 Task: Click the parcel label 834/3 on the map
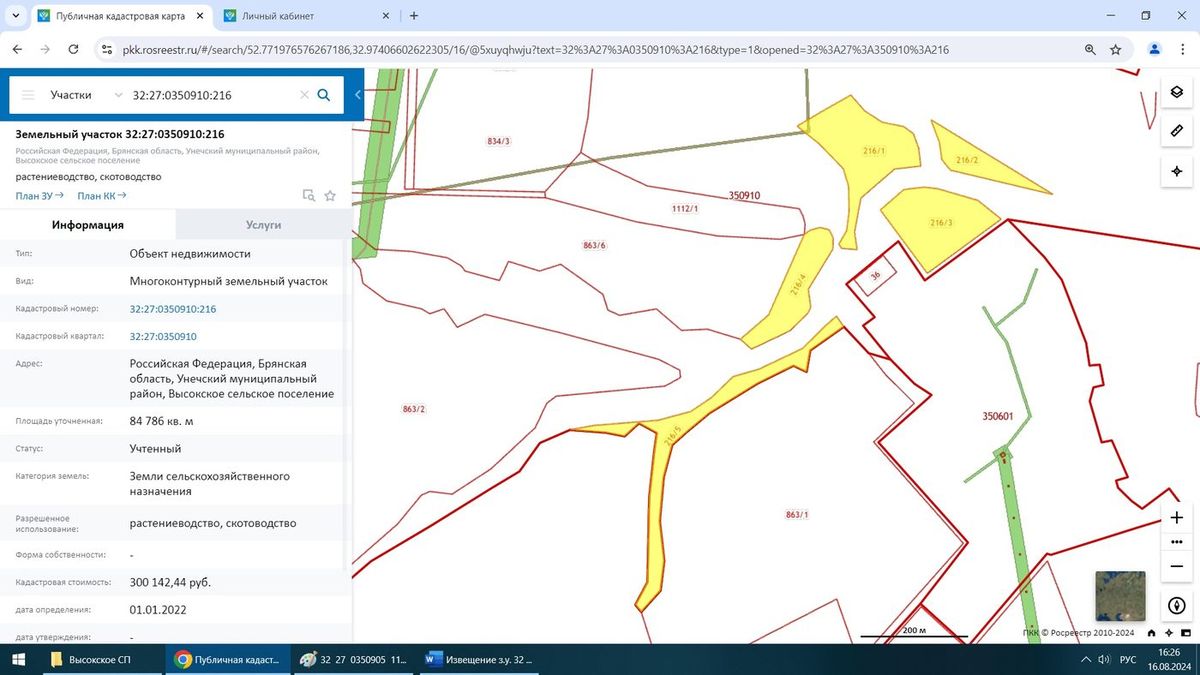tap(498, 141)
